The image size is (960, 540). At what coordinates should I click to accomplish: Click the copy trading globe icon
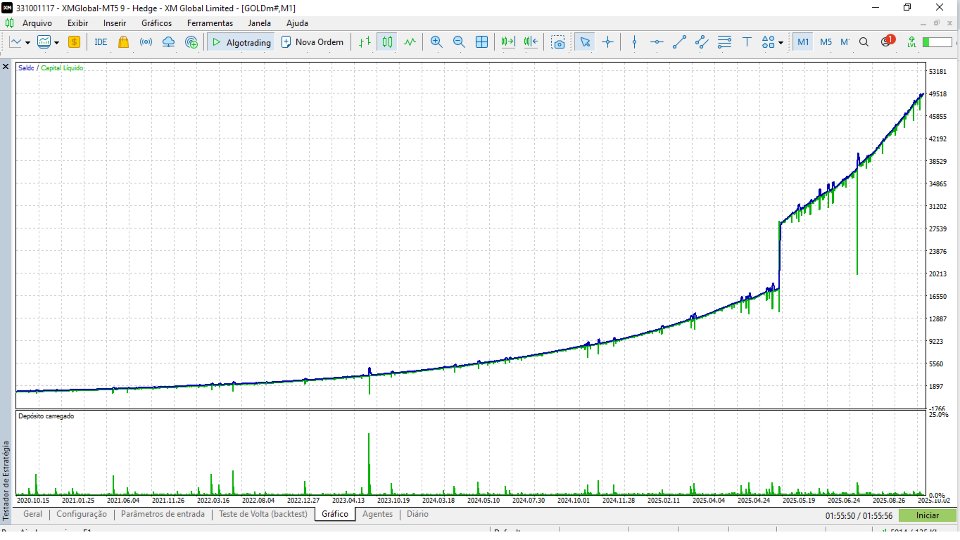[191, 42]
